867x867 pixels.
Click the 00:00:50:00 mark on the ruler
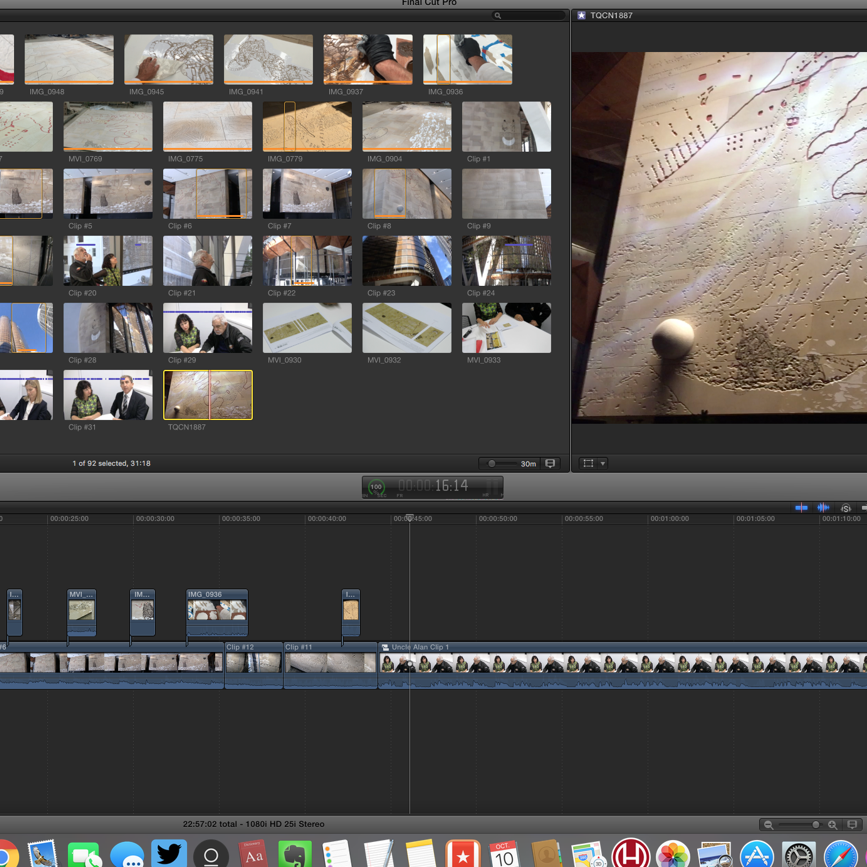(x=498, y=519)
